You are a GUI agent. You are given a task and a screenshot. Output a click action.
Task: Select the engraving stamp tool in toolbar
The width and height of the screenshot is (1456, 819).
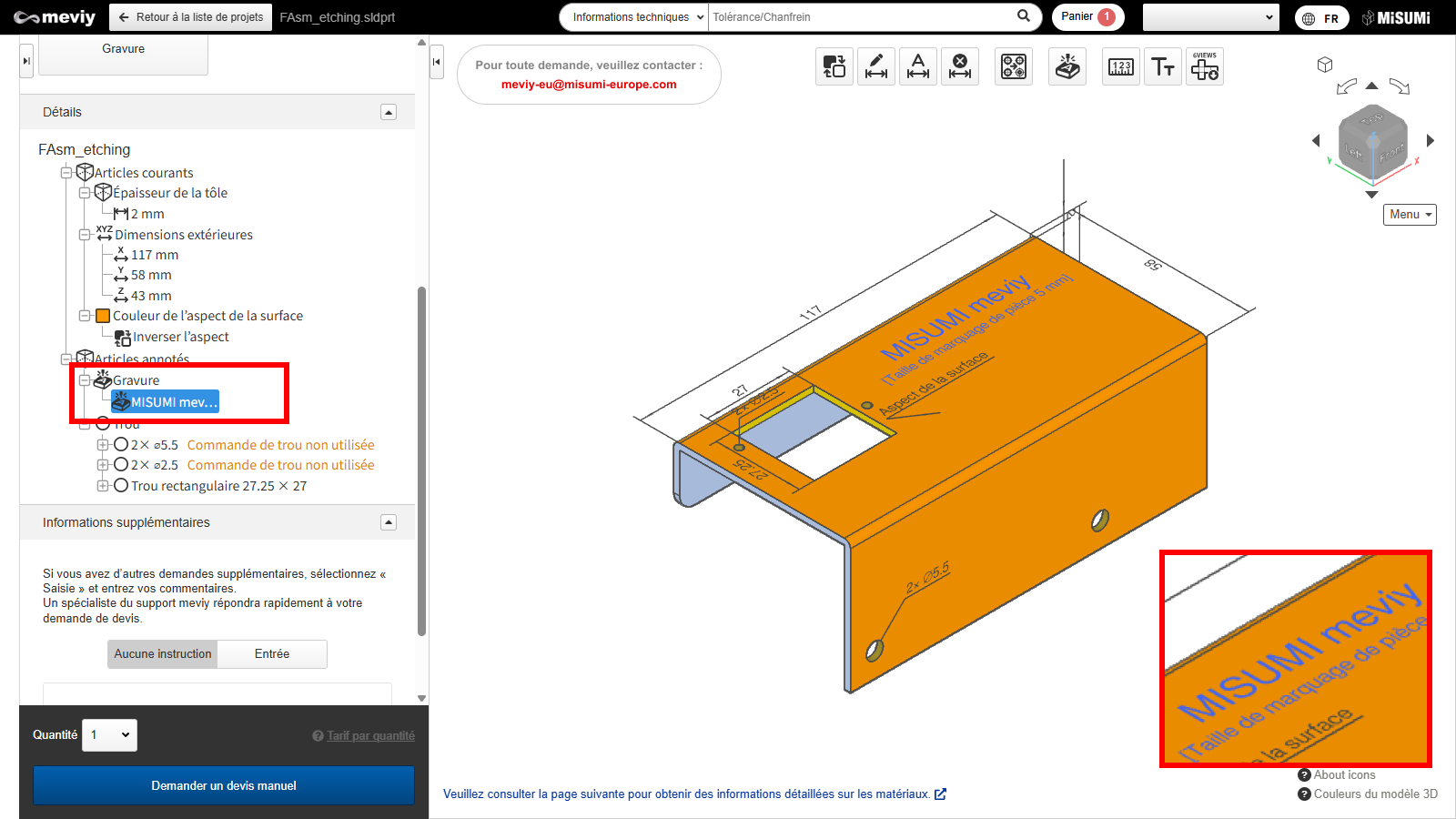click(1067, 66)
